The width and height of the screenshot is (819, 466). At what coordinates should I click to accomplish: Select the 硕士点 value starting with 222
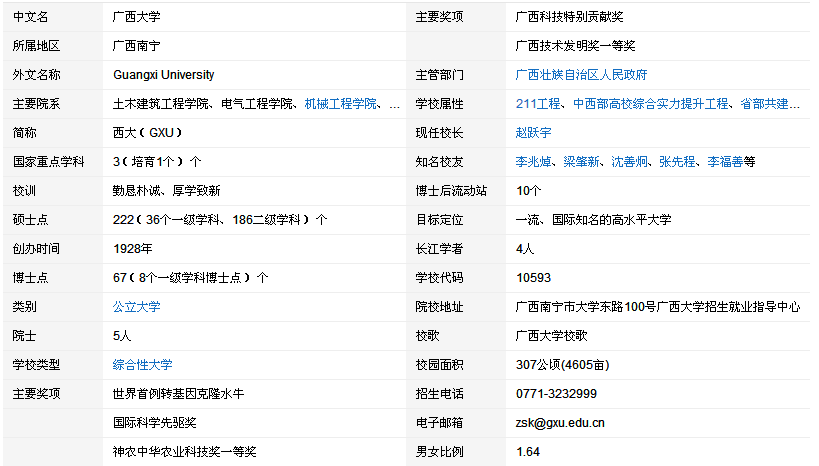pos(220,220)
